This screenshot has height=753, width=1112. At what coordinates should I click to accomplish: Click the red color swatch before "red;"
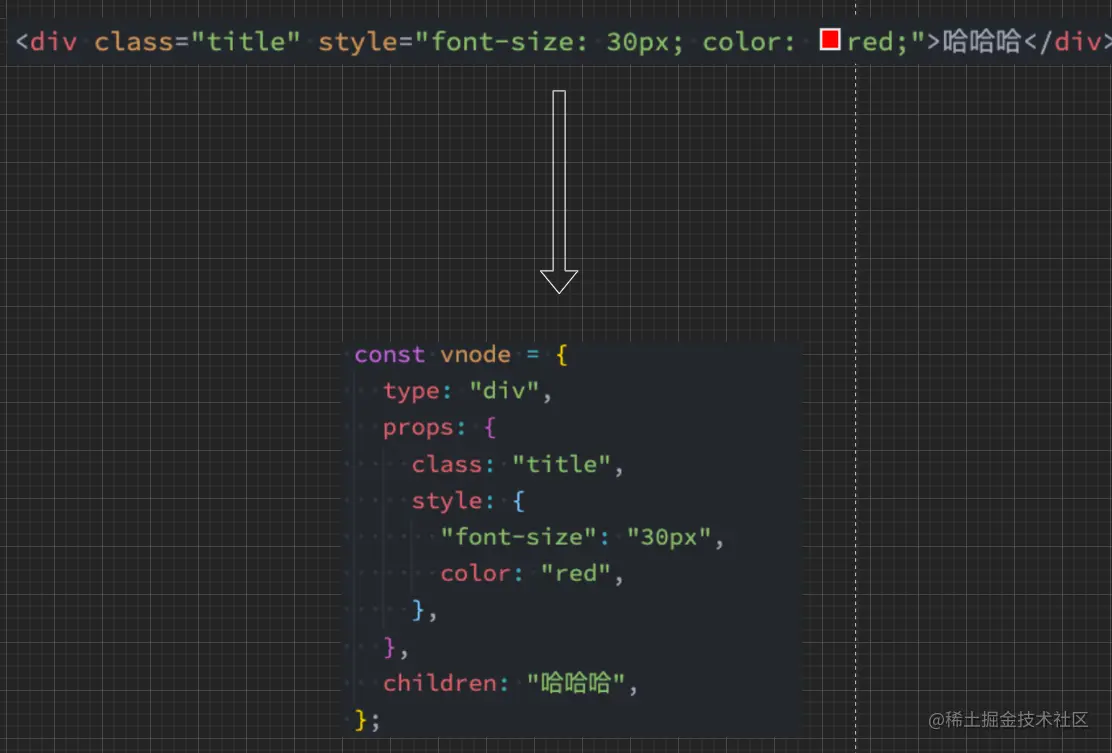pyautogui.click(x=830, y=40)
